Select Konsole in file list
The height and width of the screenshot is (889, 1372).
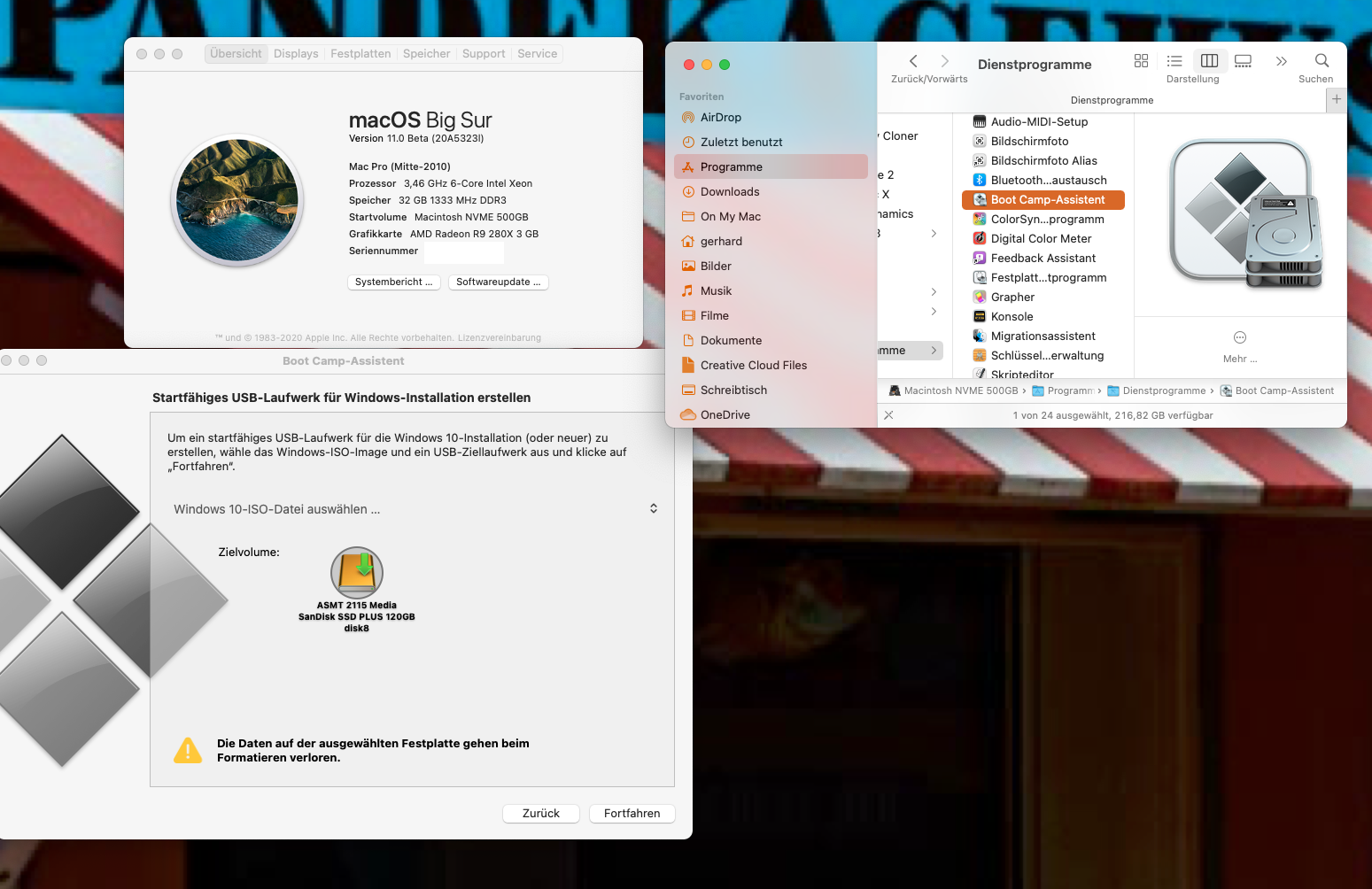click(1043, 317)
